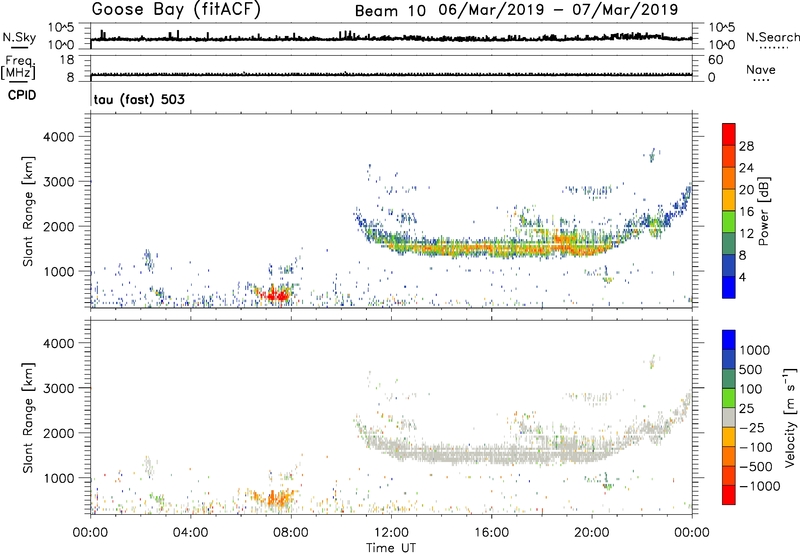
Task: Pick the red top segment of the power colorbar
Action: 729,134
